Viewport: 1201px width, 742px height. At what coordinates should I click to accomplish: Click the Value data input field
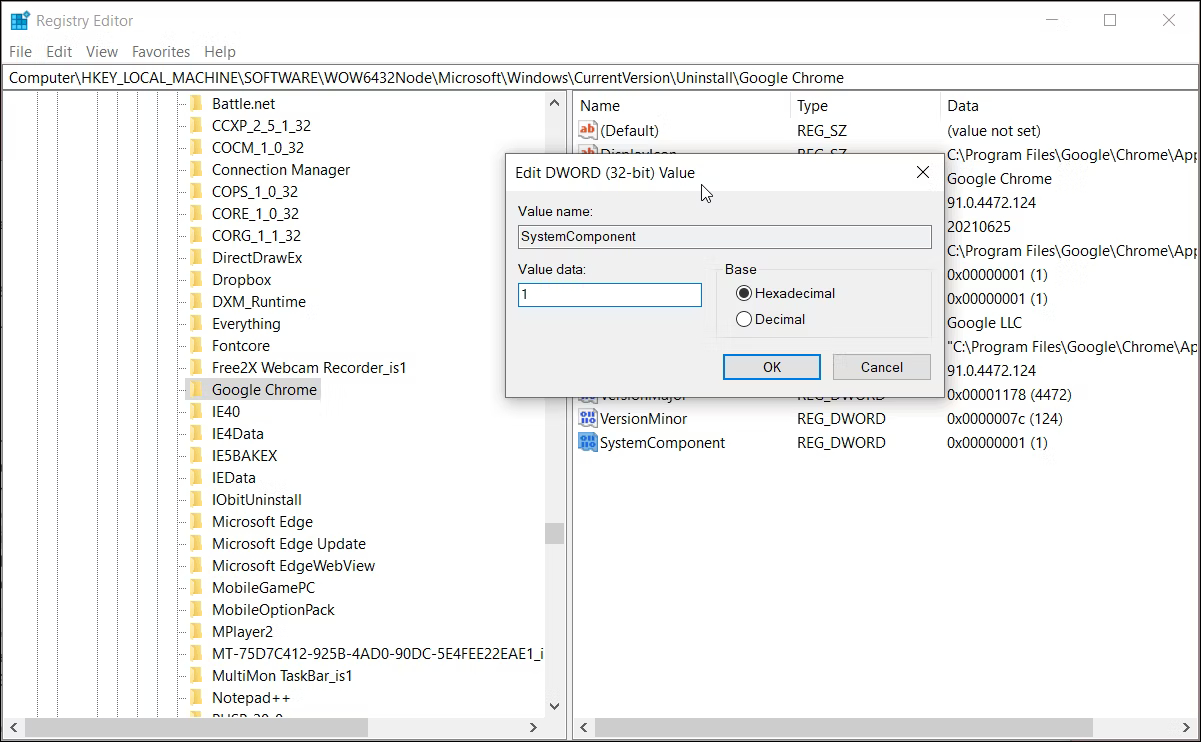point(610,295)
